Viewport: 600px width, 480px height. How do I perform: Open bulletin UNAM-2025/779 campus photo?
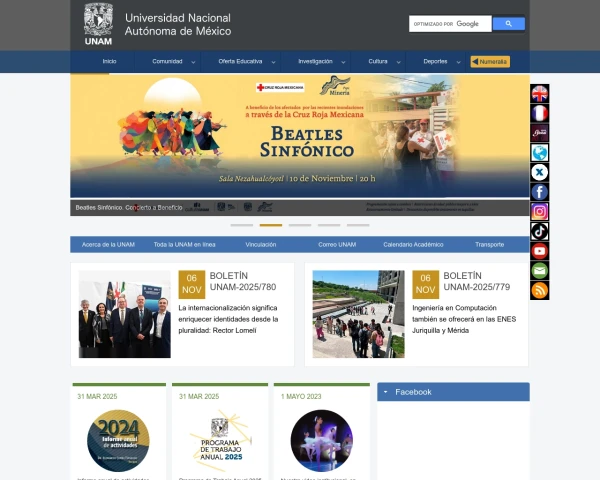359,314
